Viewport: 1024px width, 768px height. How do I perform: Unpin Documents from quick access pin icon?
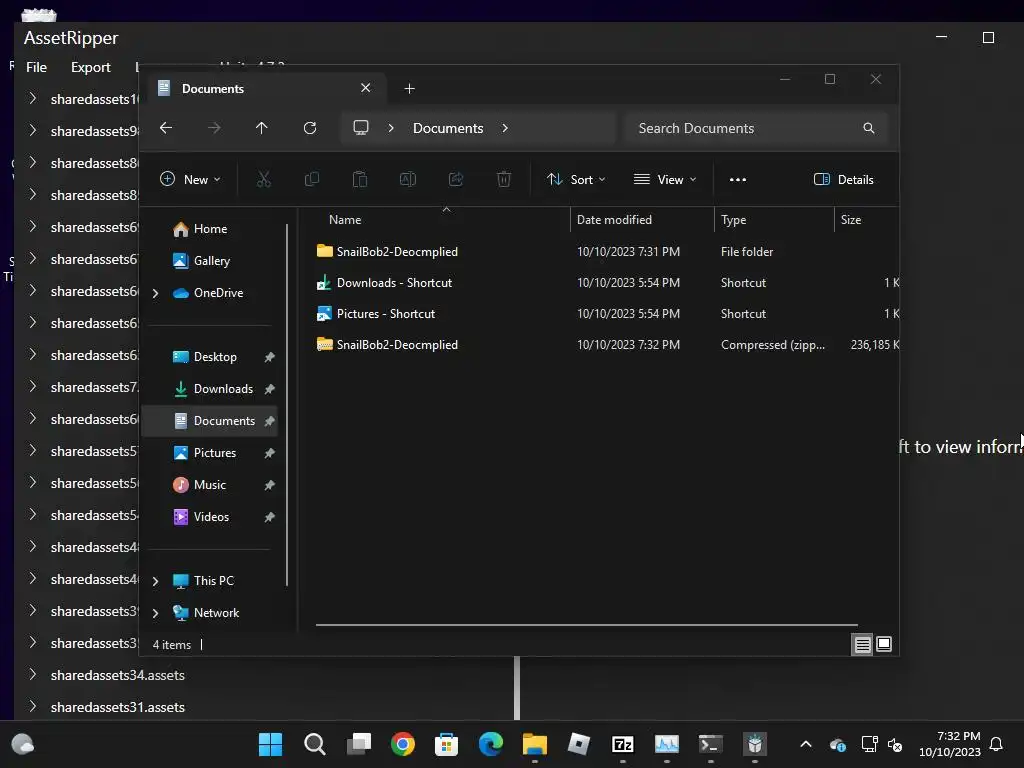tap(269, 421)
